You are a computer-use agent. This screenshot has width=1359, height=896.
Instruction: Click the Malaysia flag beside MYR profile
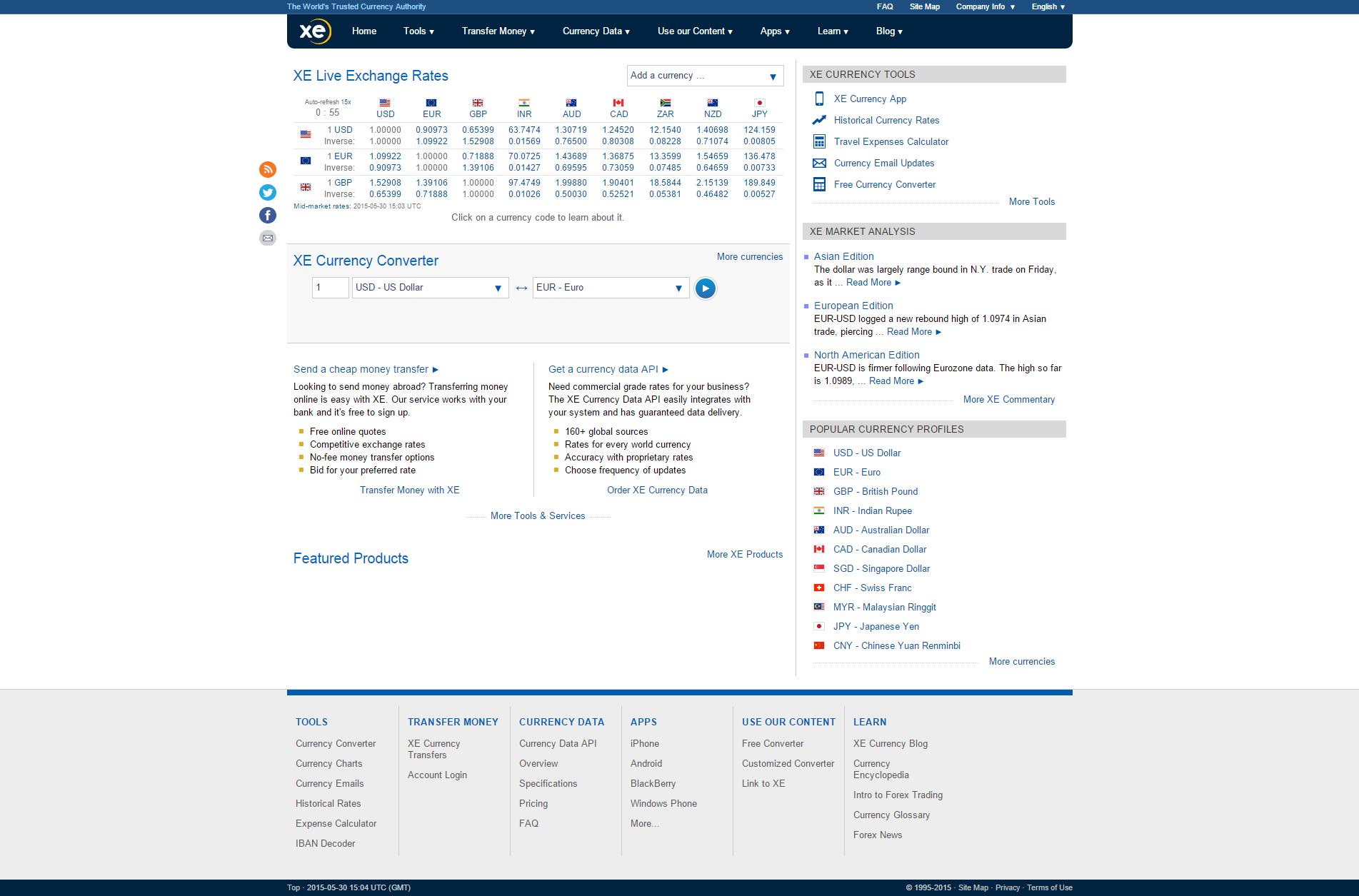click(x=819, y=607)
